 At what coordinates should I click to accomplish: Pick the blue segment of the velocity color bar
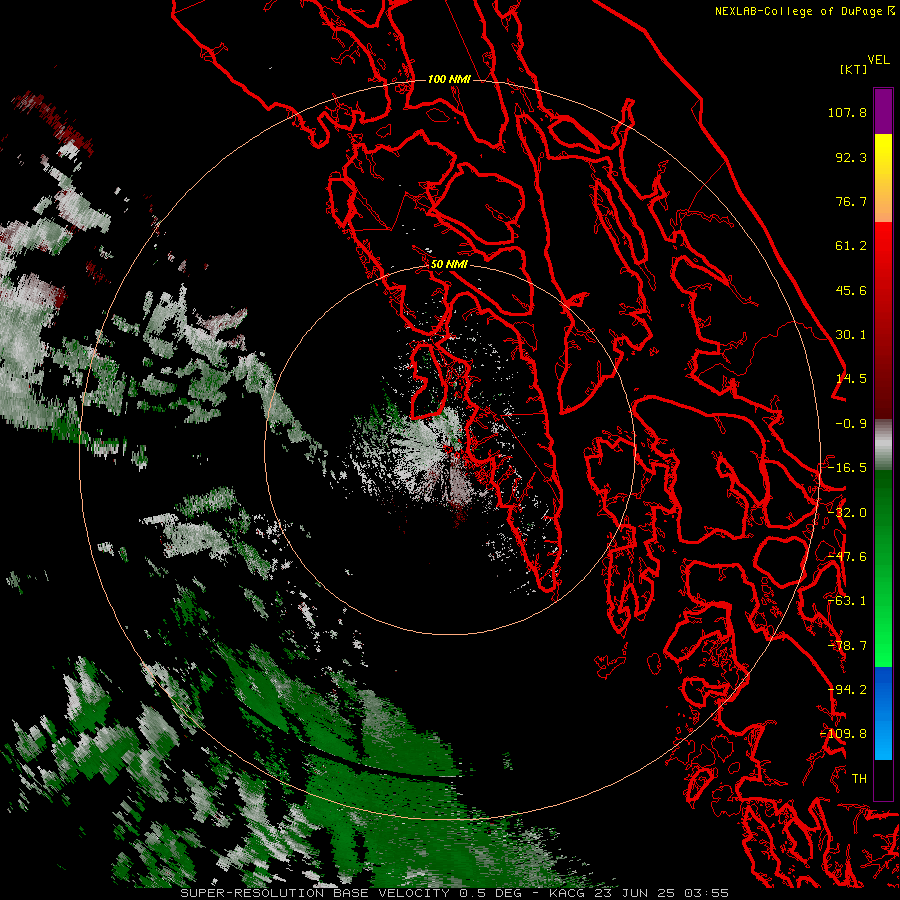click(x=883, y=713)
